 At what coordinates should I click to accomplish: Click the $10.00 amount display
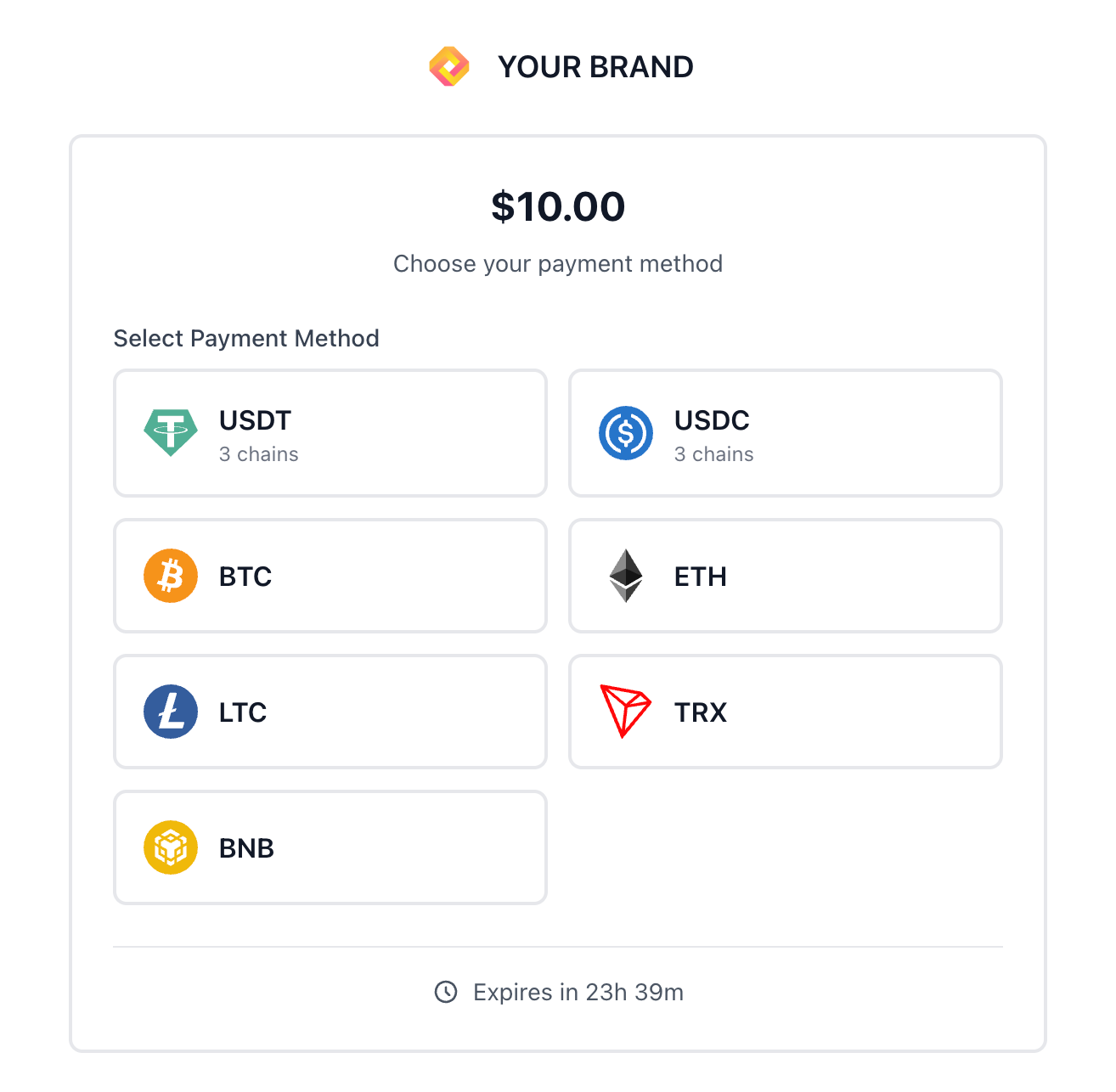coord(558,205)
